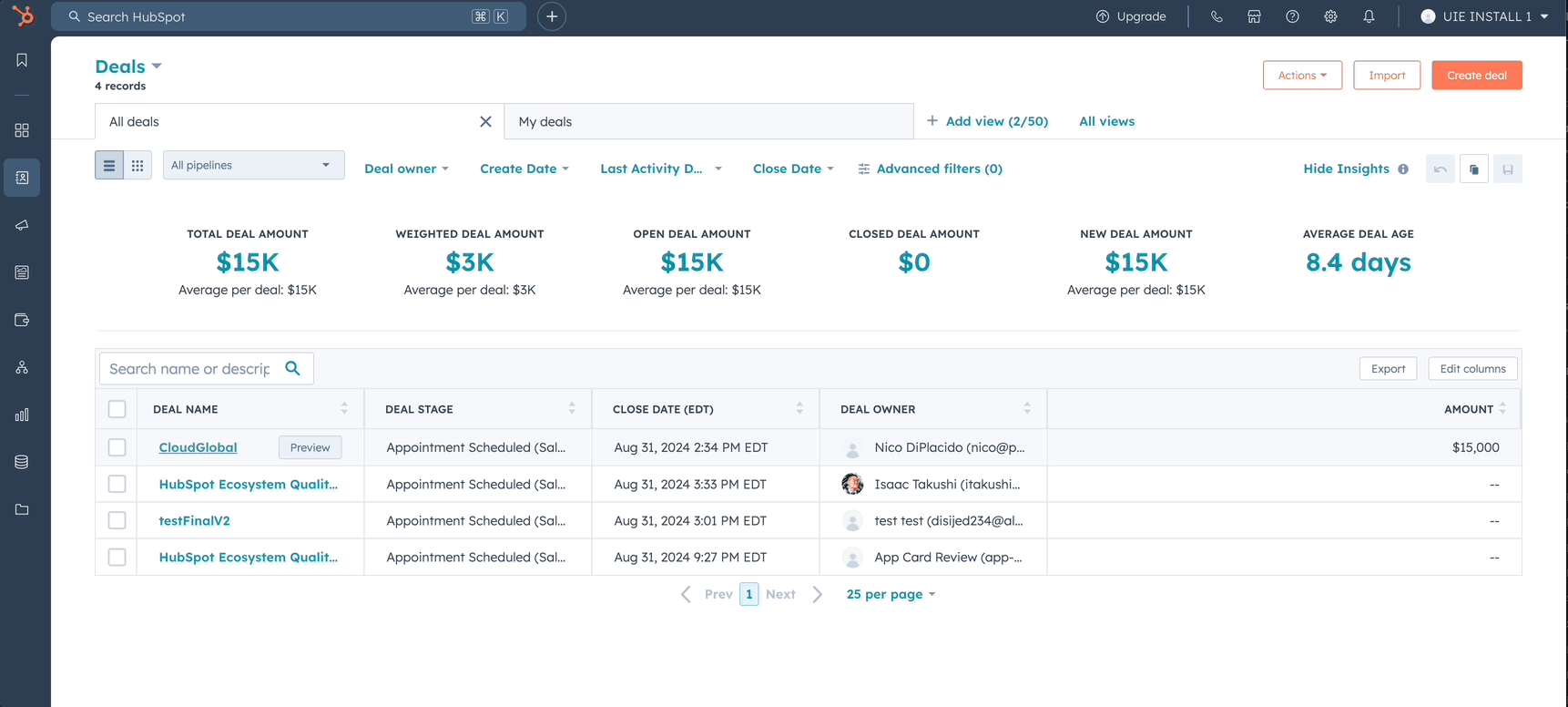Image resolution: width=1568 pixels, height=707 pixels.
Task: Switch to list view layout
Action: [x=109, y=165]
